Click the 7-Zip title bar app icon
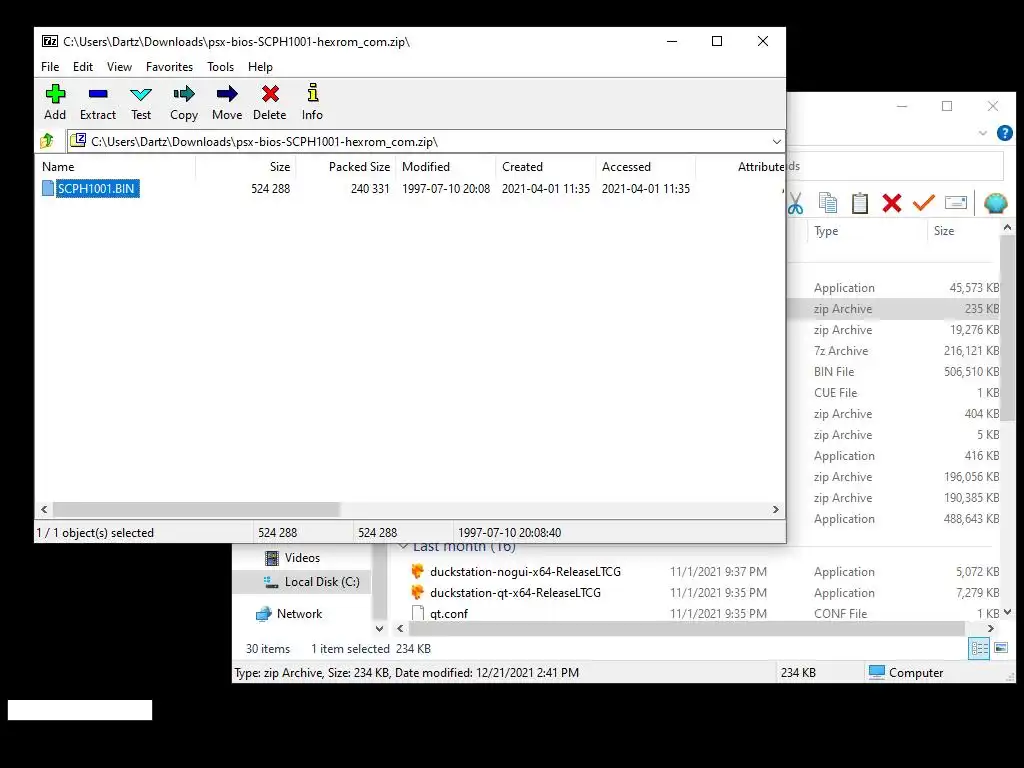This screenshot has width=1024, height=768. point(50,41)
